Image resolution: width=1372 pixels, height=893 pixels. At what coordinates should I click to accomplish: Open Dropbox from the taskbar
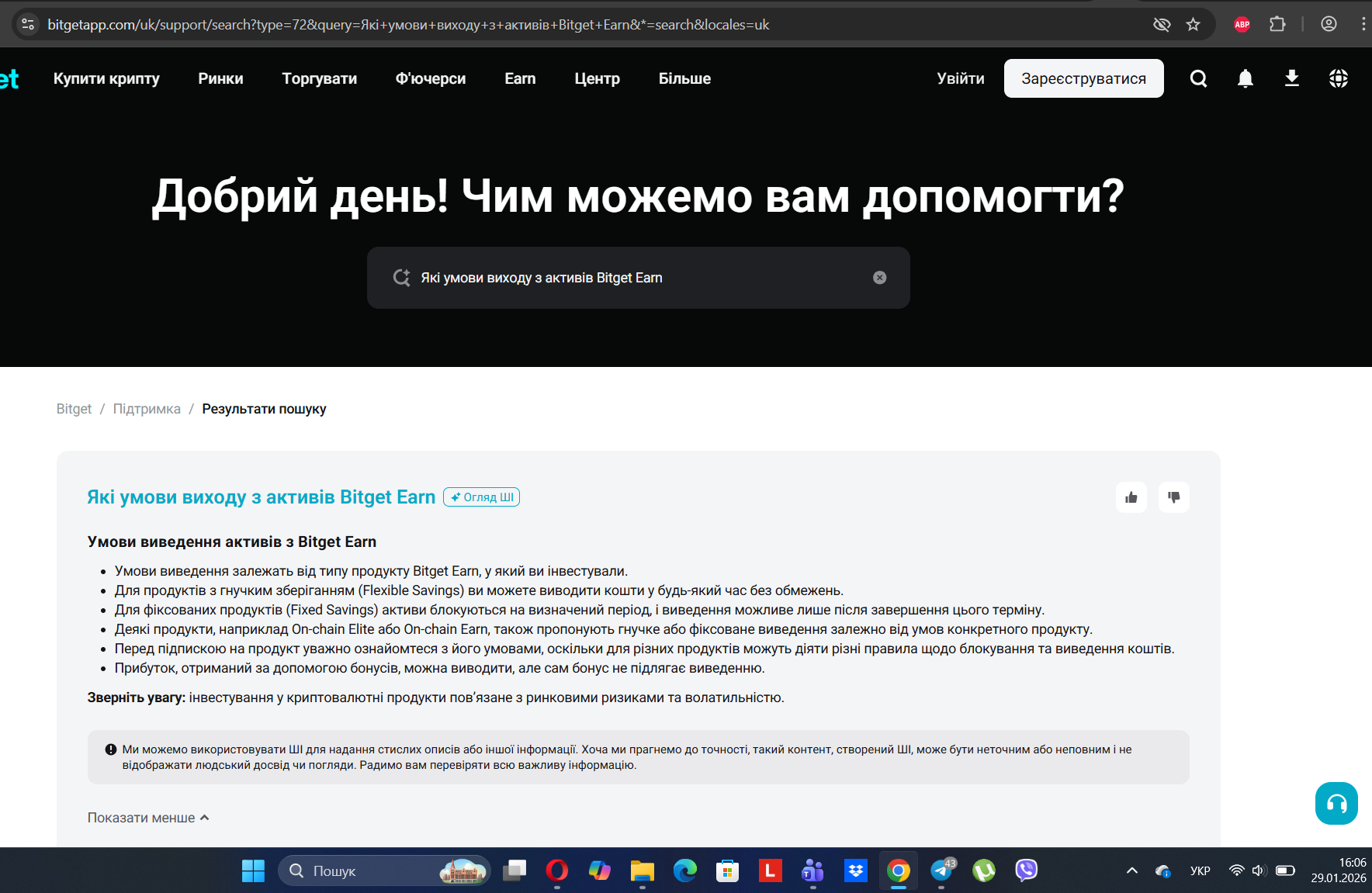(x=855, y=871)
